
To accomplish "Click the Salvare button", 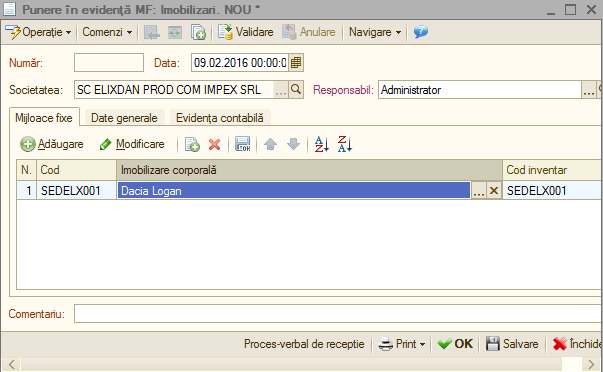I will click(x=512, y=344).
